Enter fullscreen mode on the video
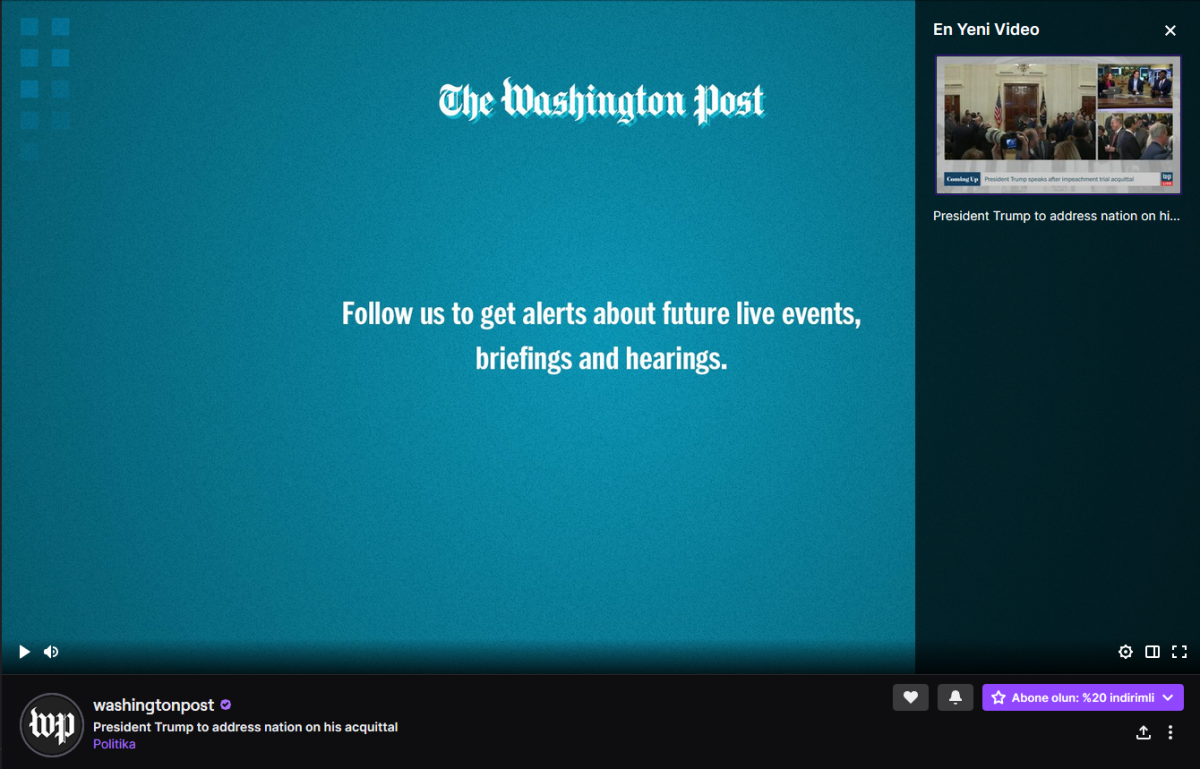The image size is (1200, 769). [x=1179, y=652]
